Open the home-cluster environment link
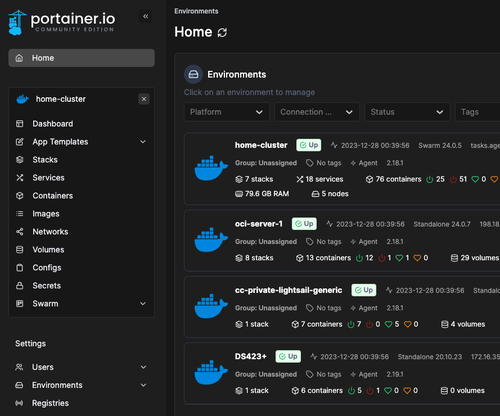Viewport: 500px width, 416px height. pos(261,145)
